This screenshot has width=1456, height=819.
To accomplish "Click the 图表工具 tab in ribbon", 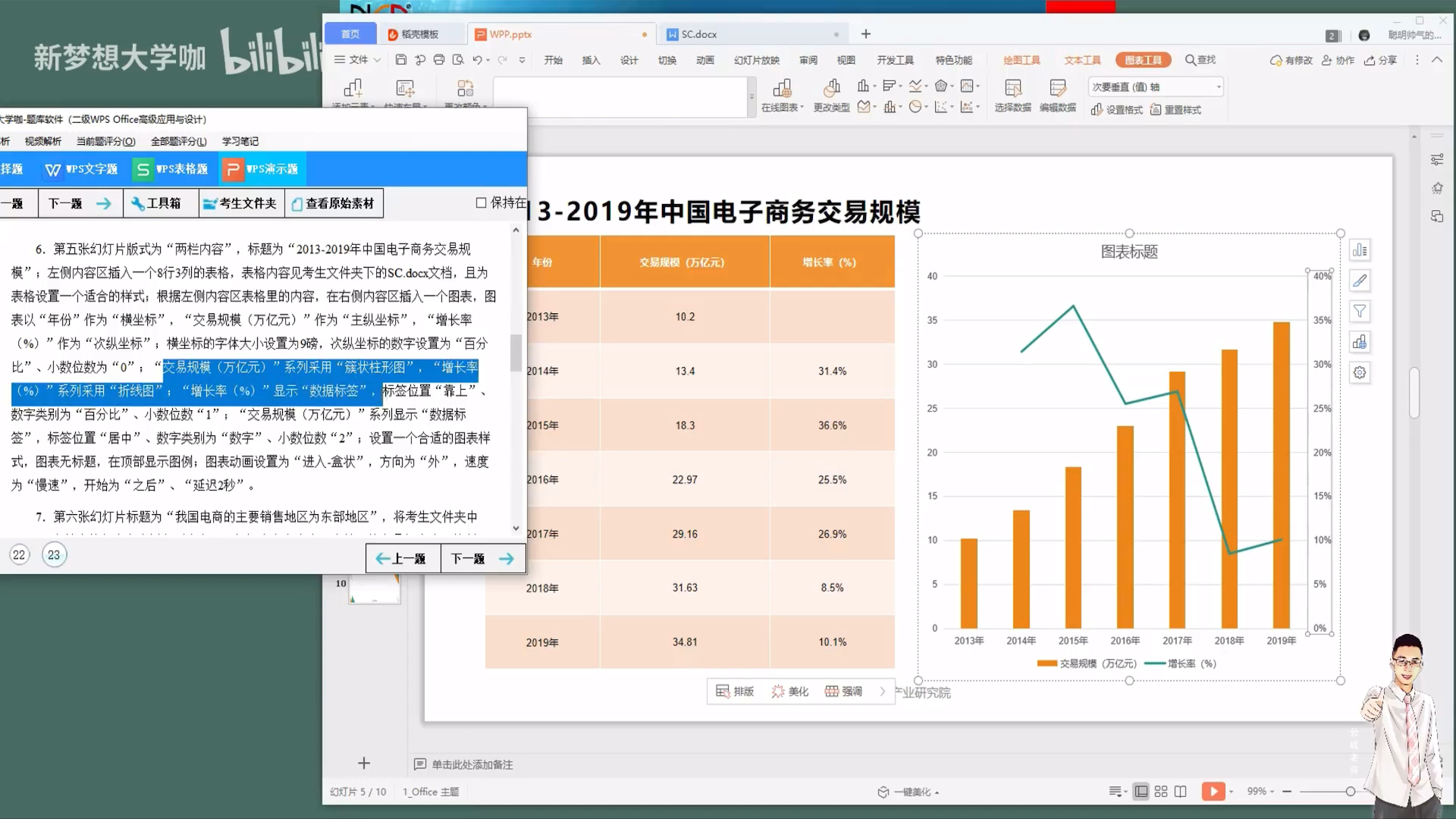I will 1142,60.
